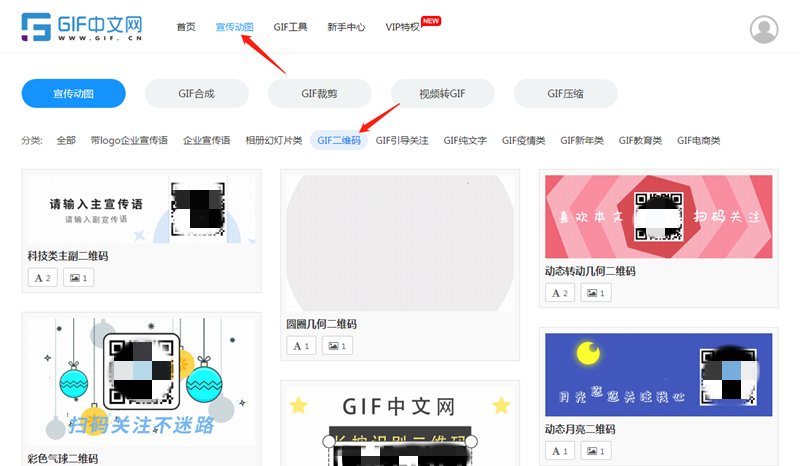The image size is (800, 466).
Task: Switch to the GIF合成 tab
Action: pos(196,93)
